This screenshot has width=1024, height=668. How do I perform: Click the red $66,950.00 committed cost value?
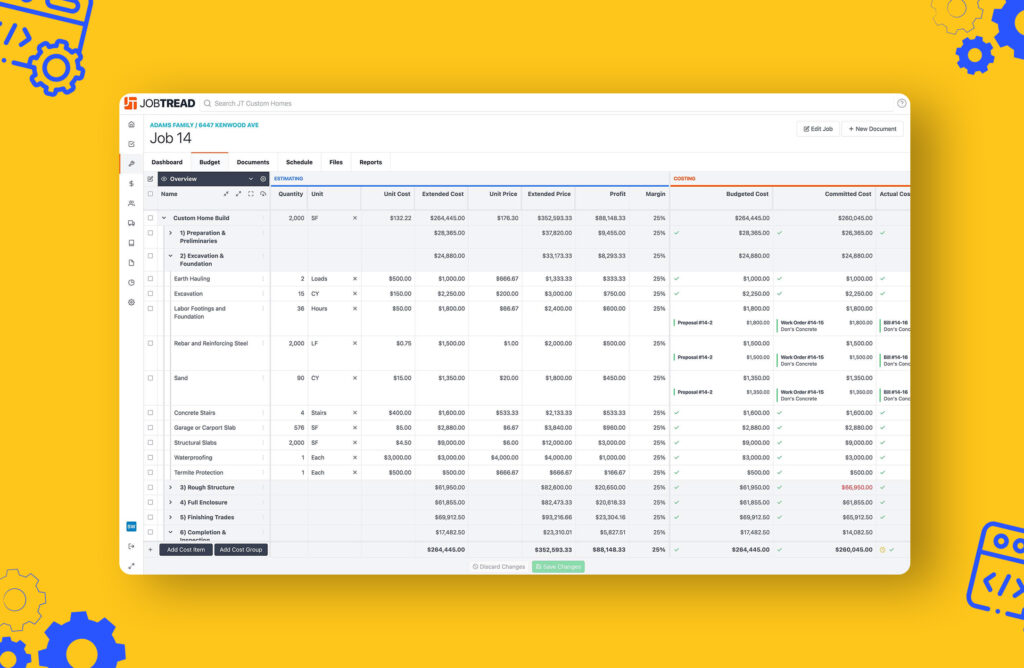pos(857,488)
